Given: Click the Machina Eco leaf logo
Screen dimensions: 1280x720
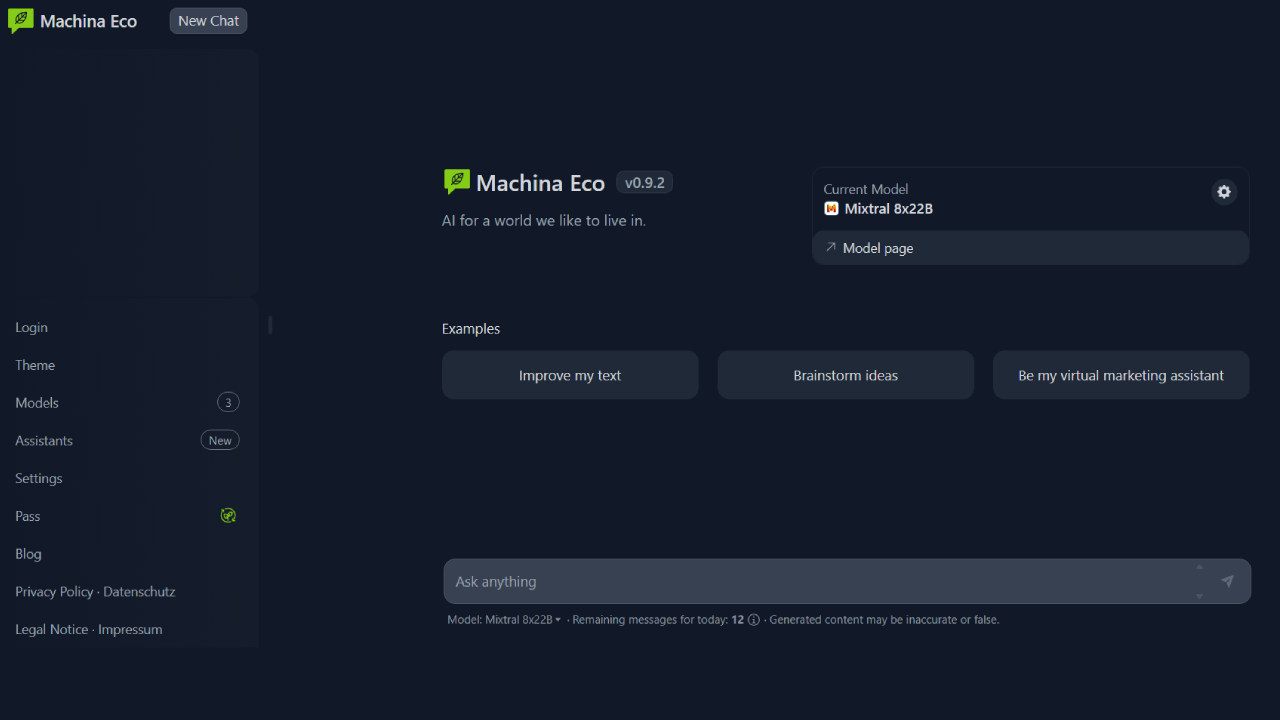Looking at the screenshot, I should (19, 20).
